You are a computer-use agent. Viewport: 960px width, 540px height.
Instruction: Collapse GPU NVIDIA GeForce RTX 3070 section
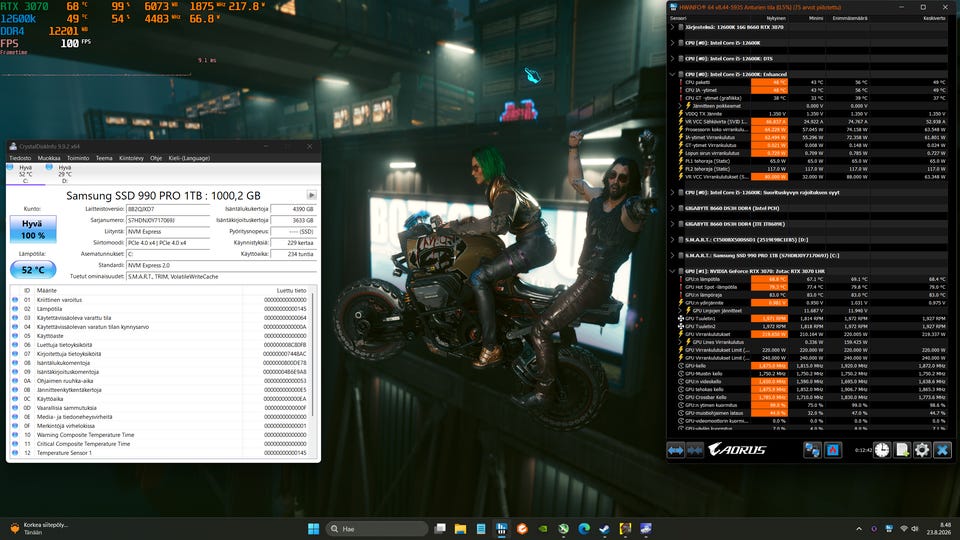pyautogui.click(x=673, y=271)
